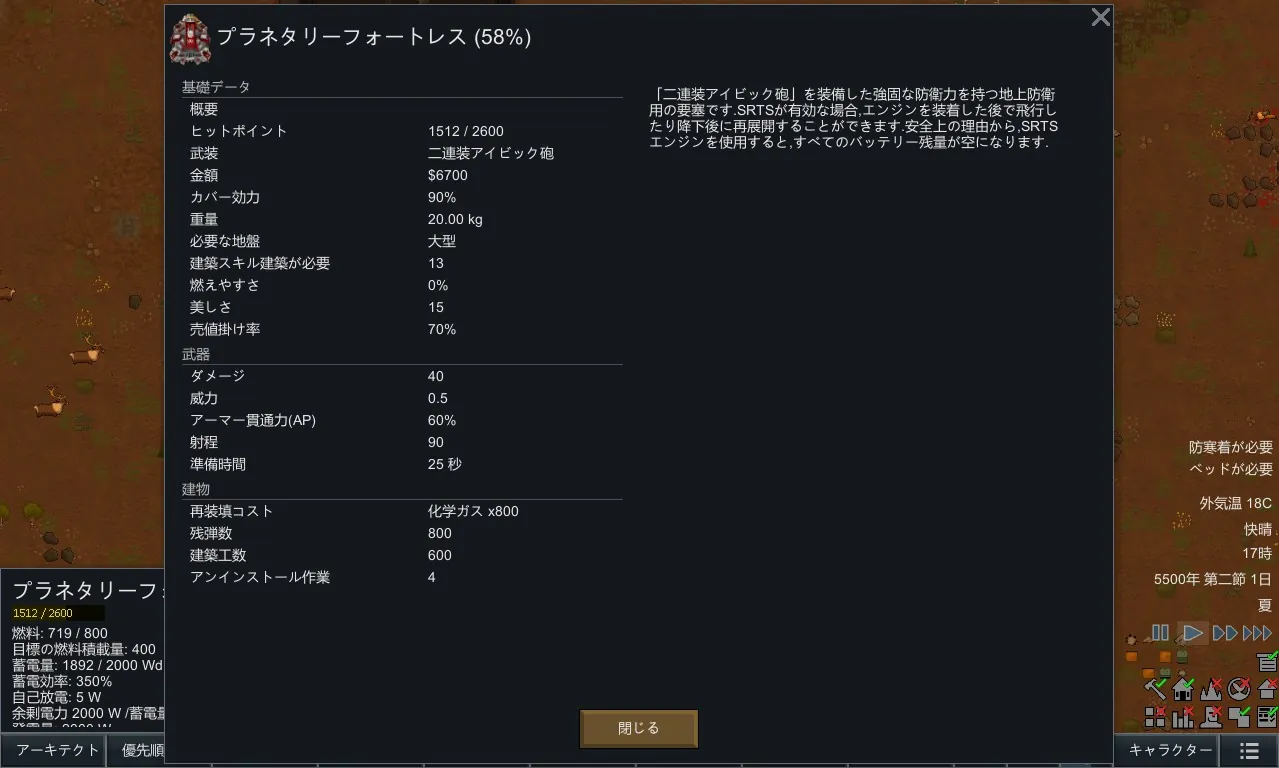Screen dimensions: 1279x768
Task: Open the キャラクター tab
Action: pyautogui.click(x=1170, y=750)
